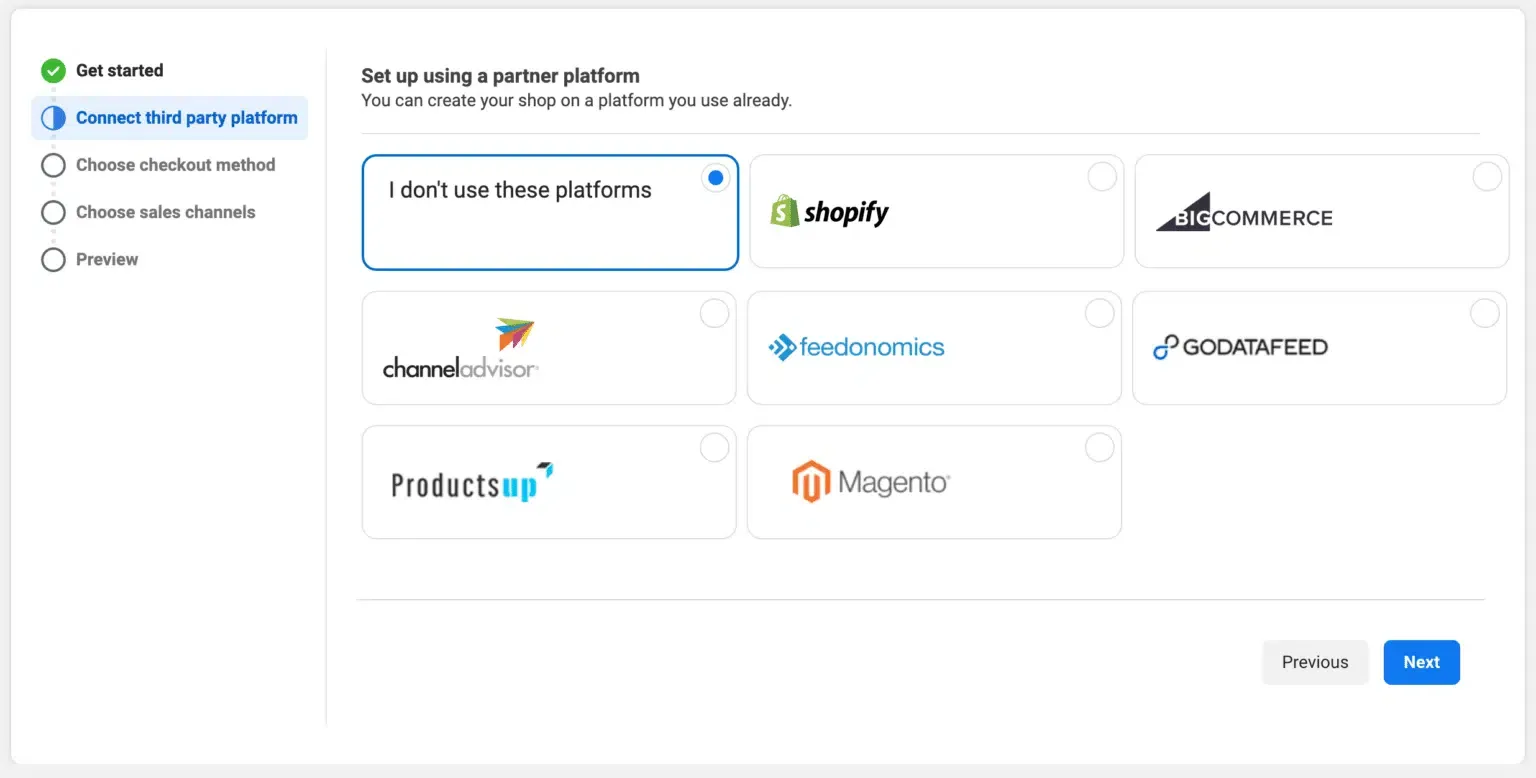Image resolution: width=1536 pixels, height=778 pixels.
Task: Go to the Choose sales channels step
Action: (166, 212)
